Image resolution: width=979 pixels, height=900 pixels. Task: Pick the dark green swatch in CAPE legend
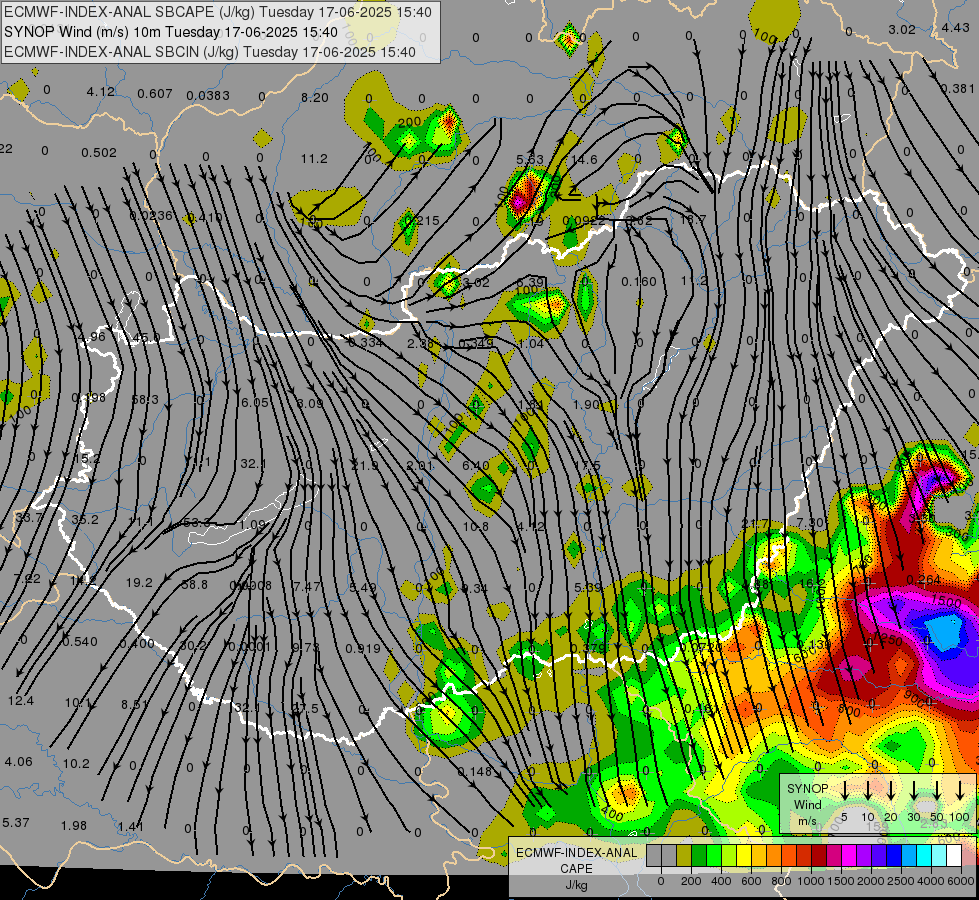coord(699,856)
